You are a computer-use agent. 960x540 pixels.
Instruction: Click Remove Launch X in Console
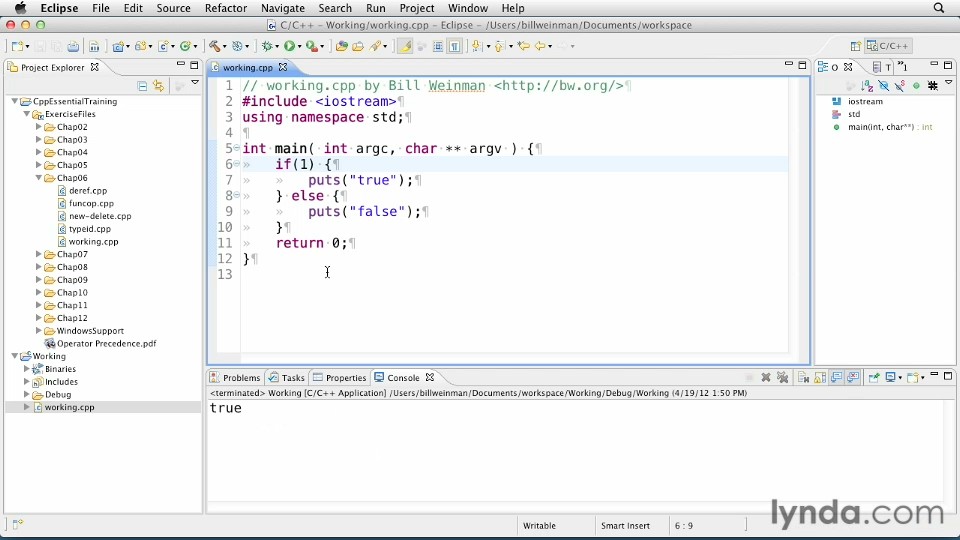pyautogui.click(x=765, y=377)
